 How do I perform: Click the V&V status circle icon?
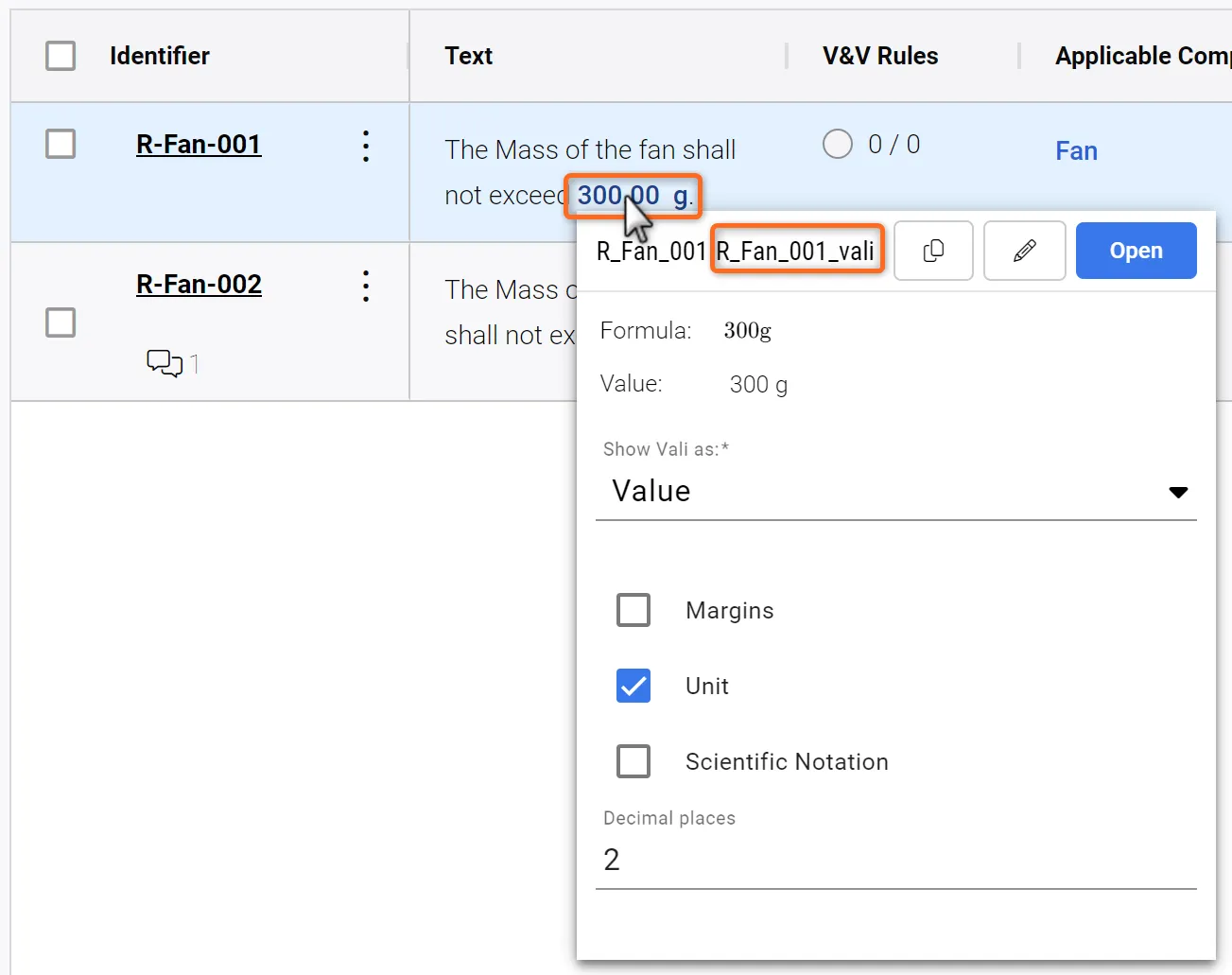click(837, 145)
